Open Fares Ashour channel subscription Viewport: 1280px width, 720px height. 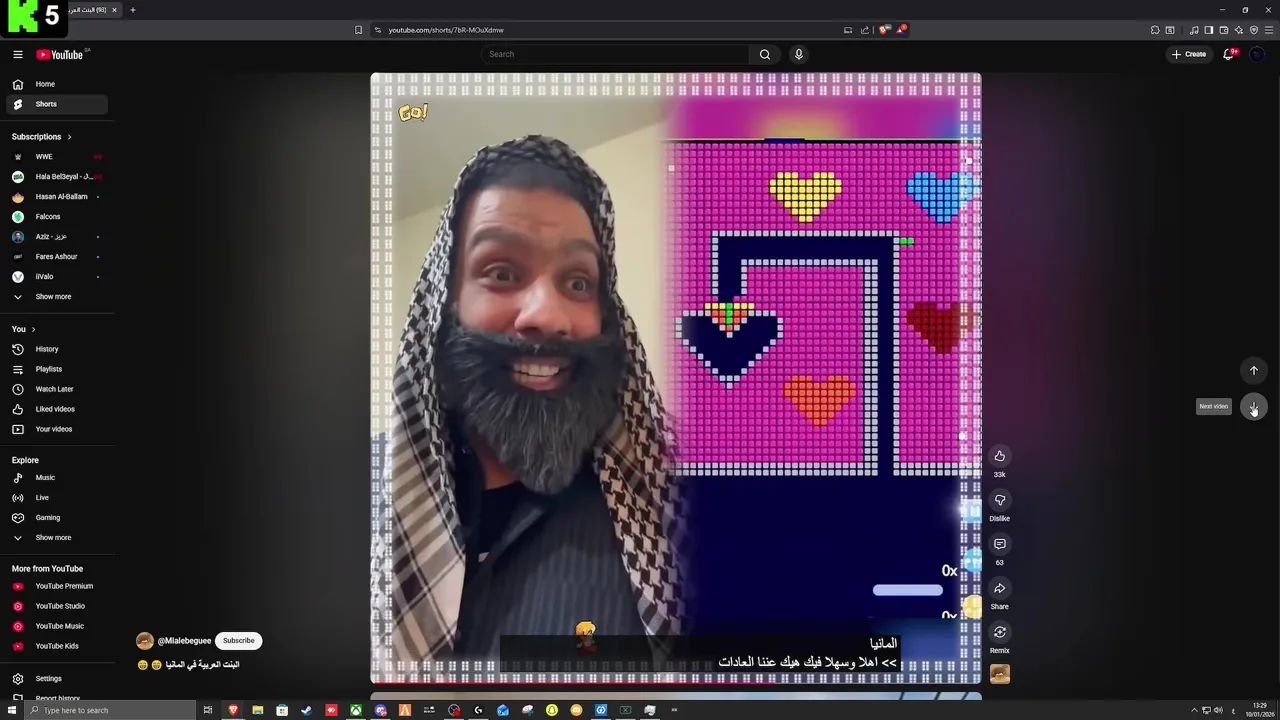(x=57, y=257)
